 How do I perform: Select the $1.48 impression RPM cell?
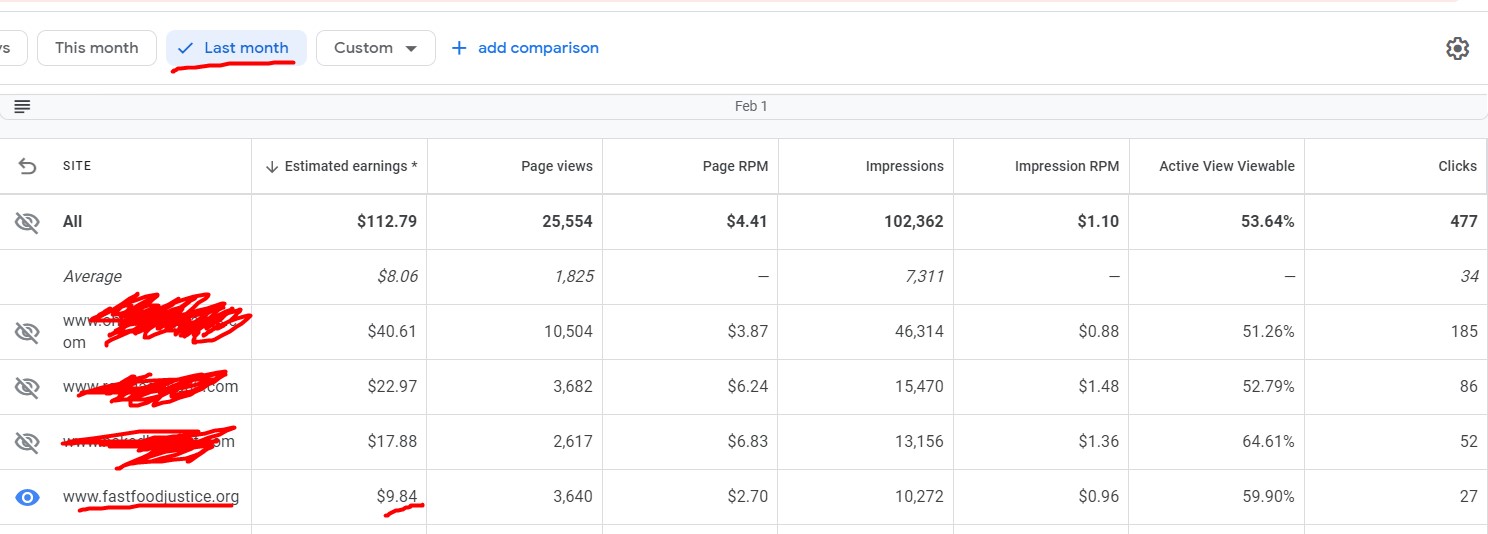[x=1099, y=387]
